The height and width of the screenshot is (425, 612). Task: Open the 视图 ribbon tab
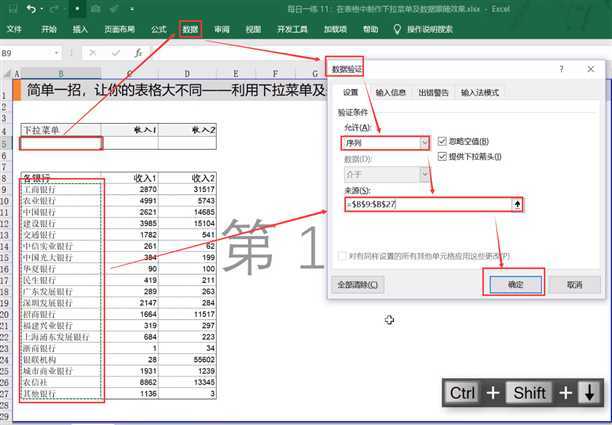click(253, 29)
